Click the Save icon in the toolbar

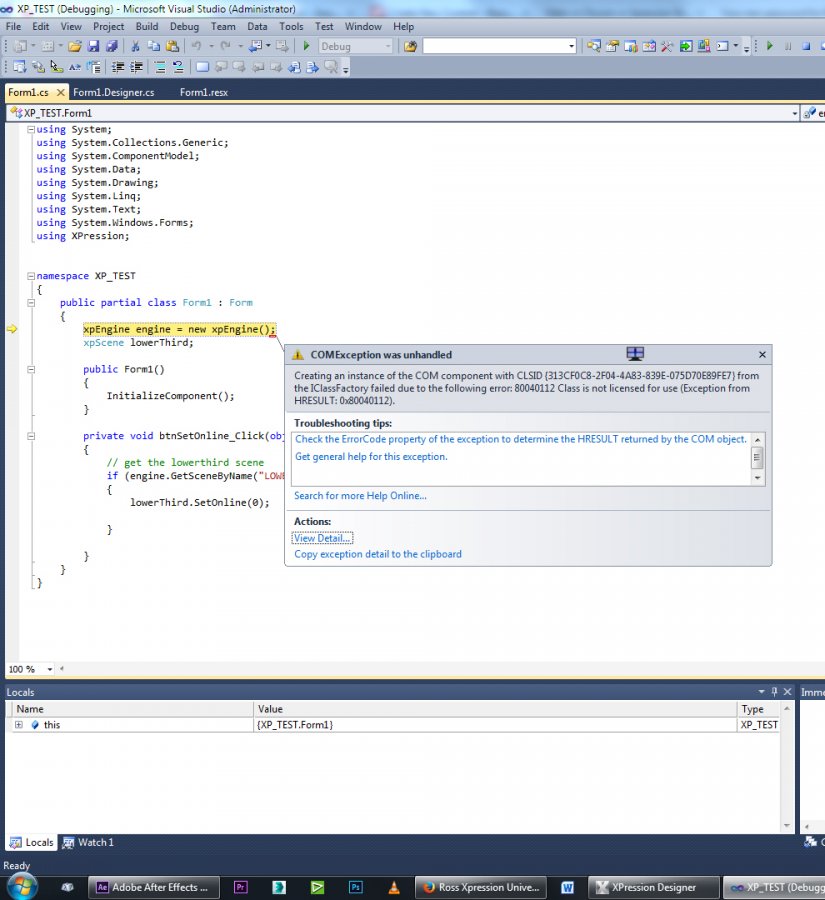(93, 46)
